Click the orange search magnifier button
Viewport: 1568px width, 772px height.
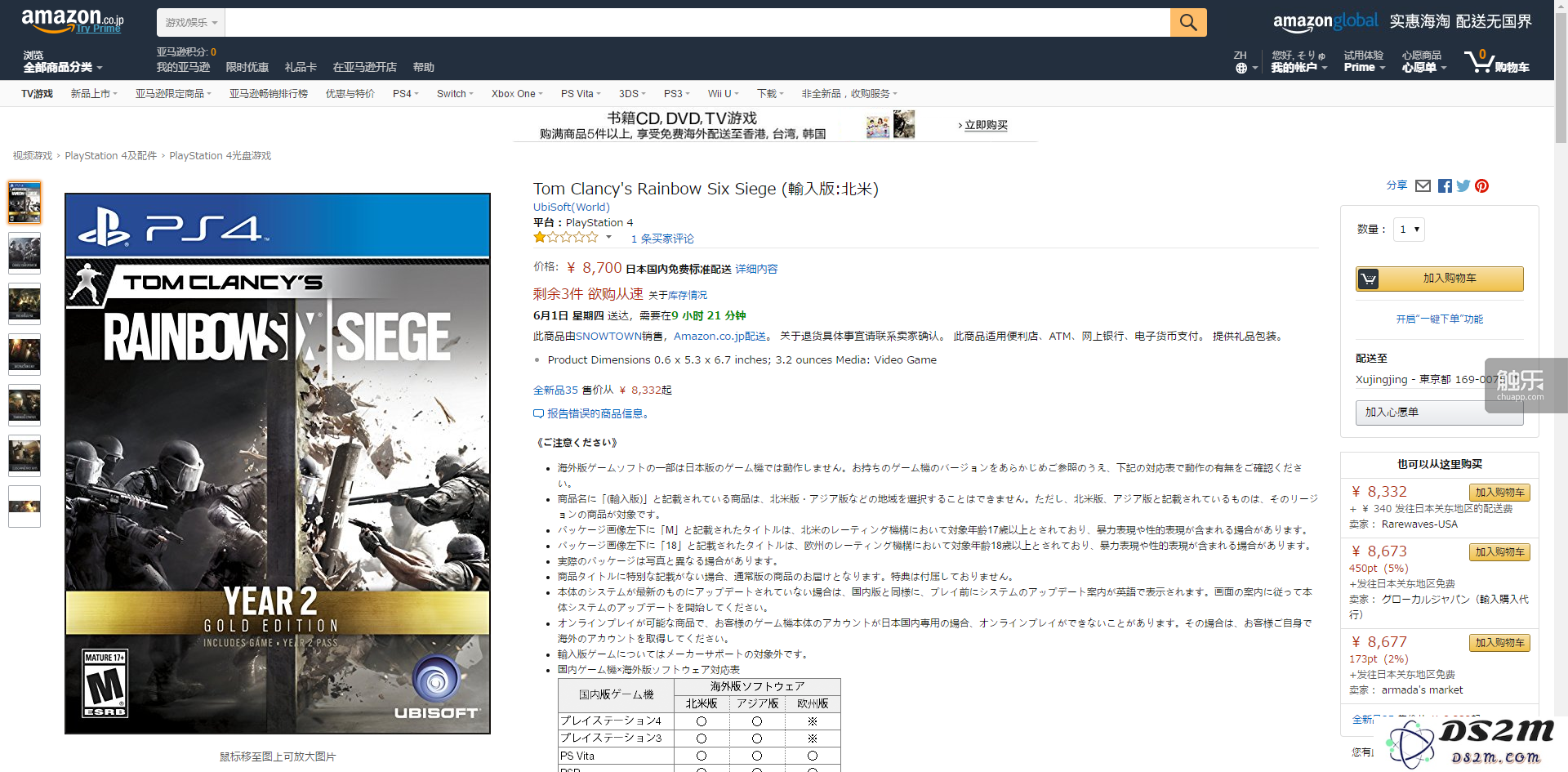[1188, 23]
